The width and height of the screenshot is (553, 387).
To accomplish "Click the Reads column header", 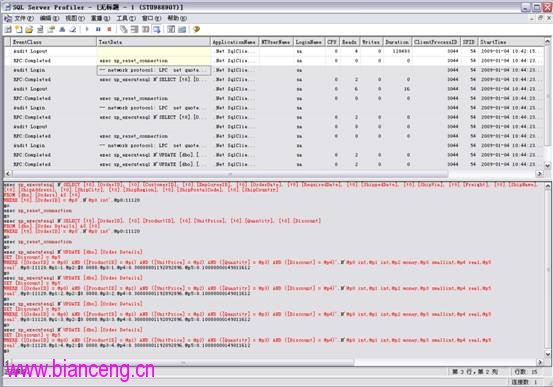I will pyautogui.click(x=350, y=42).
